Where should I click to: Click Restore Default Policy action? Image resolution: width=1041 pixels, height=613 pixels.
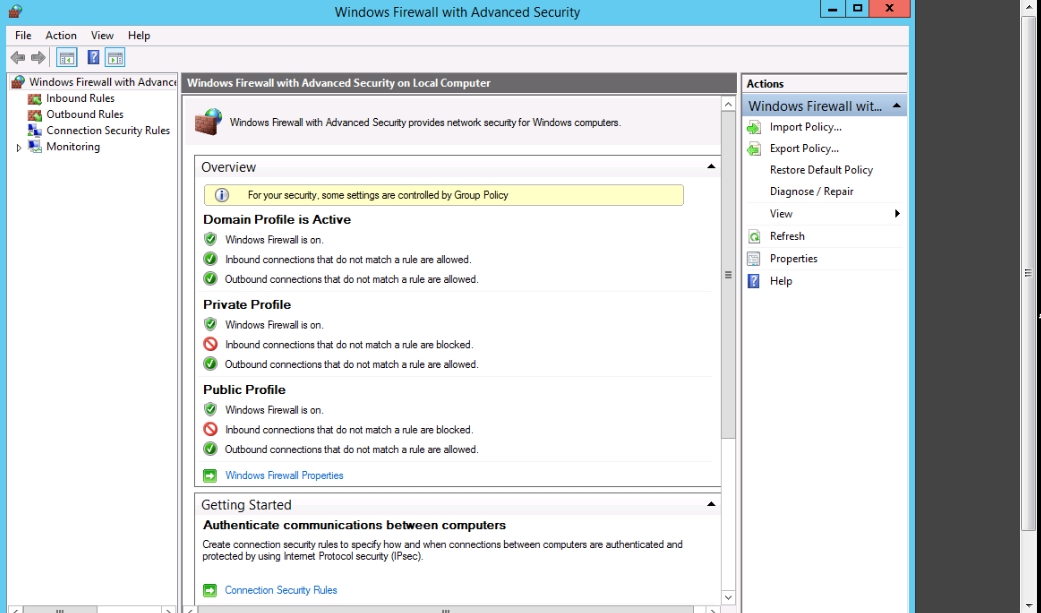pyautogui.click(x=821, y=170)
